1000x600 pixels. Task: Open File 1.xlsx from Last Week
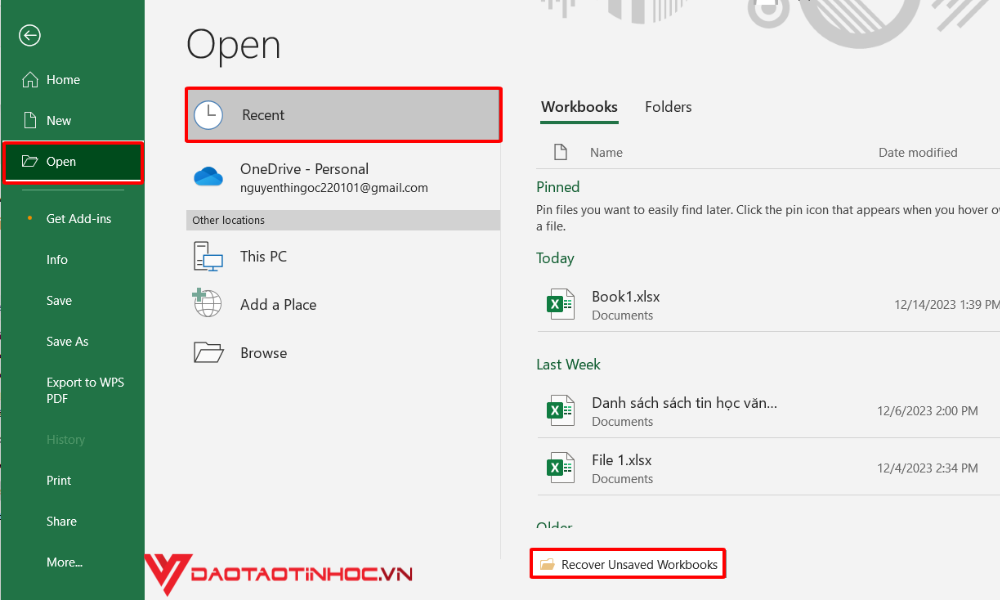(620, 461)
